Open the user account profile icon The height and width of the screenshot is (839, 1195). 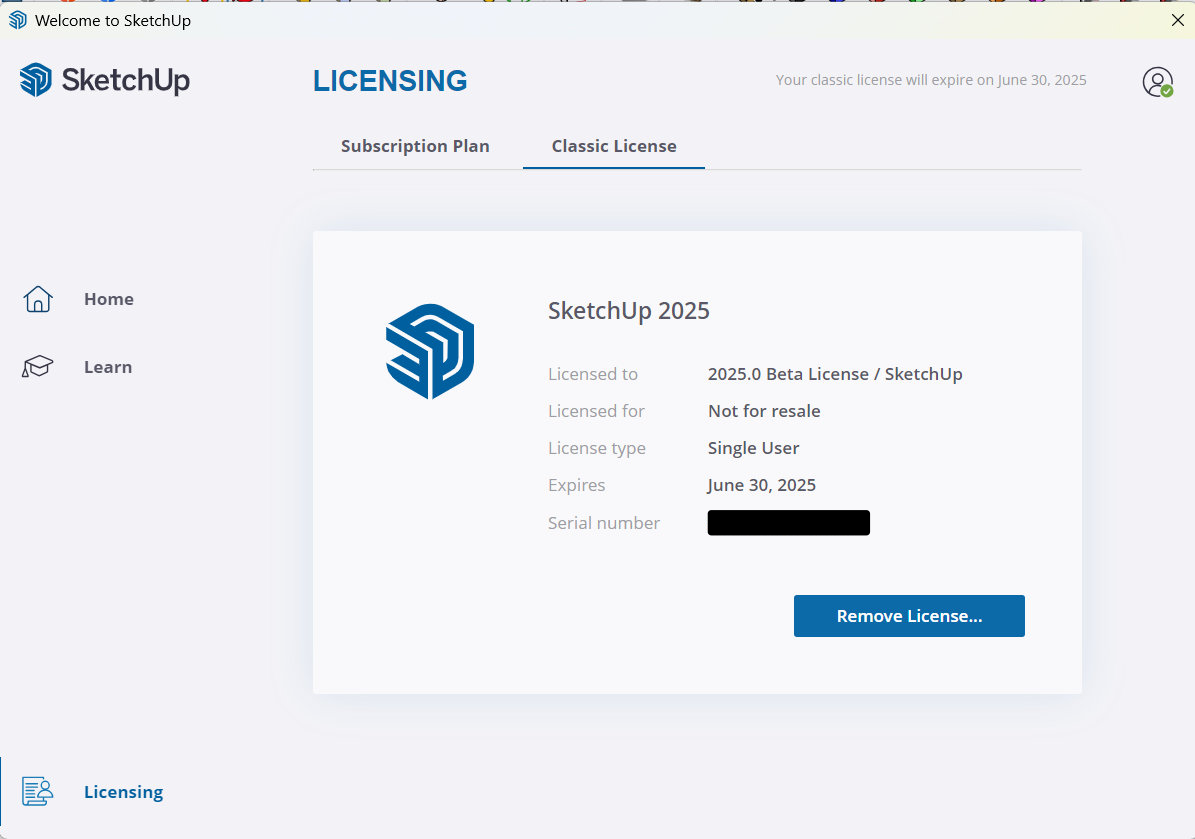tap(1157, 82)
